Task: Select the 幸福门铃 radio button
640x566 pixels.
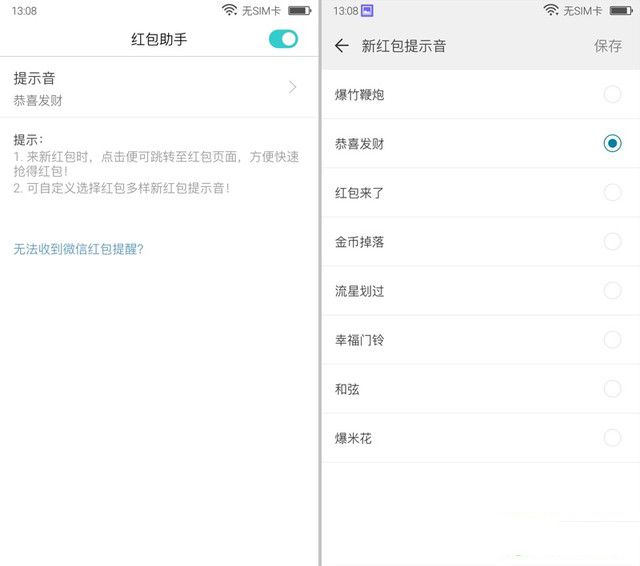Action: tap(612, 340)
